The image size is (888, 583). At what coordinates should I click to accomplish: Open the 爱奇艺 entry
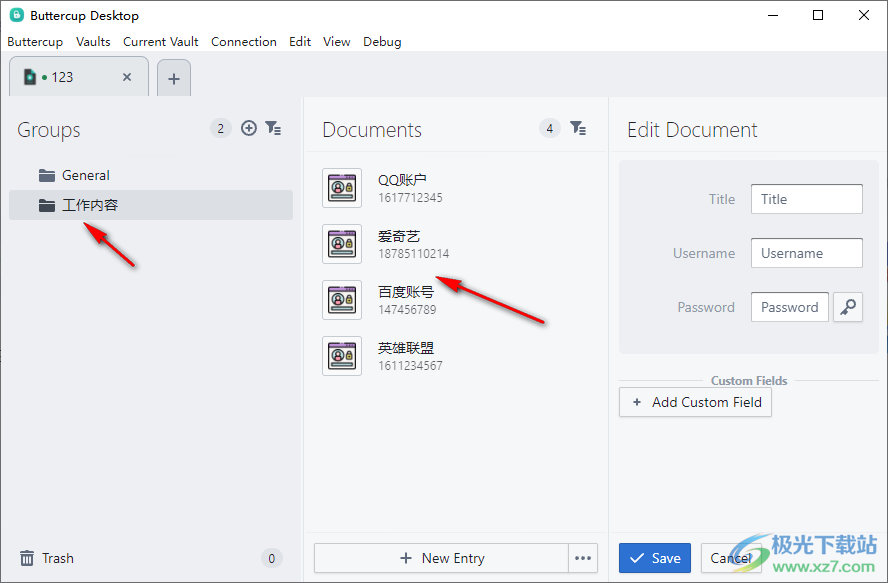tap(456, 244)
